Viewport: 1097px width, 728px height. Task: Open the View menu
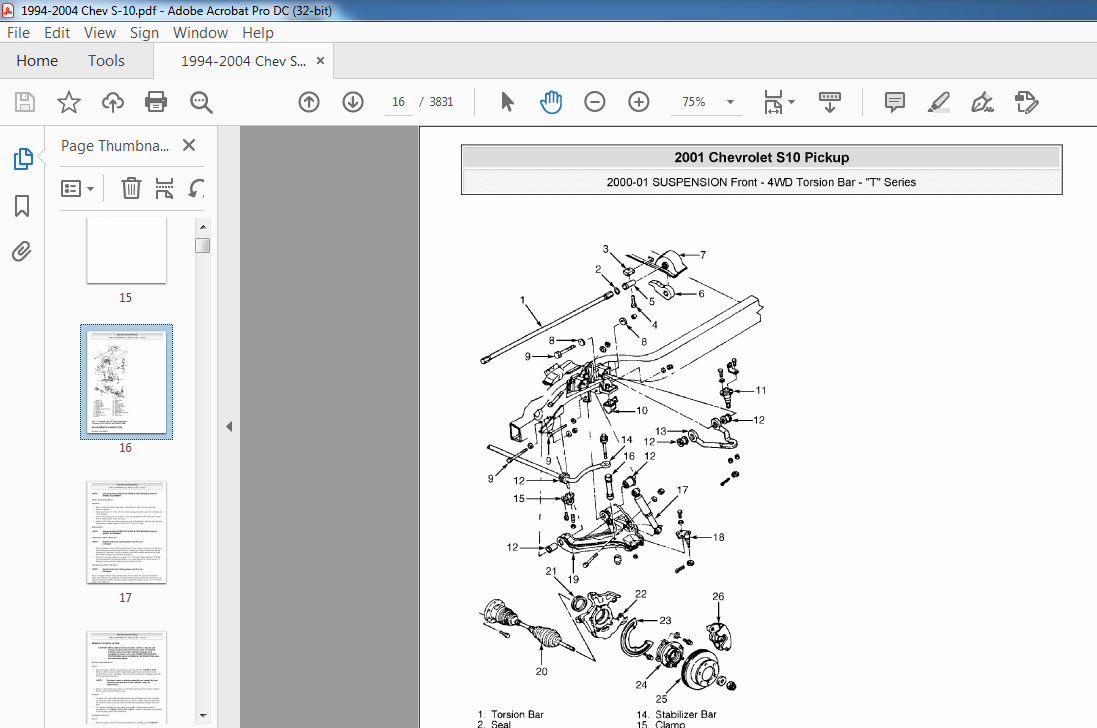pyautogui.click(x=100, y=33)
